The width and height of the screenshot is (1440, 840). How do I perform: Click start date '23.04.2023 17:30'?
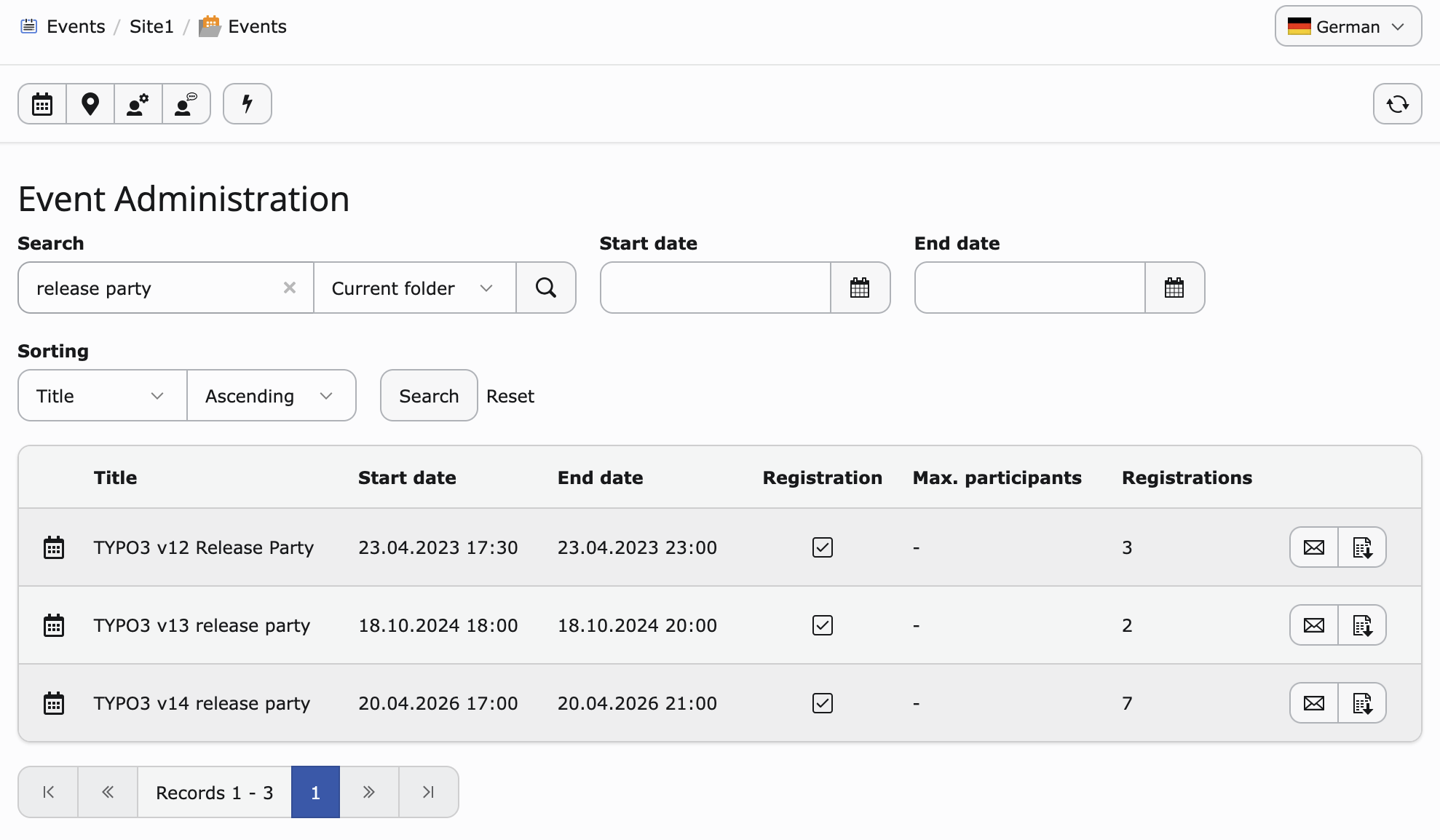click(x=438, y=547)
